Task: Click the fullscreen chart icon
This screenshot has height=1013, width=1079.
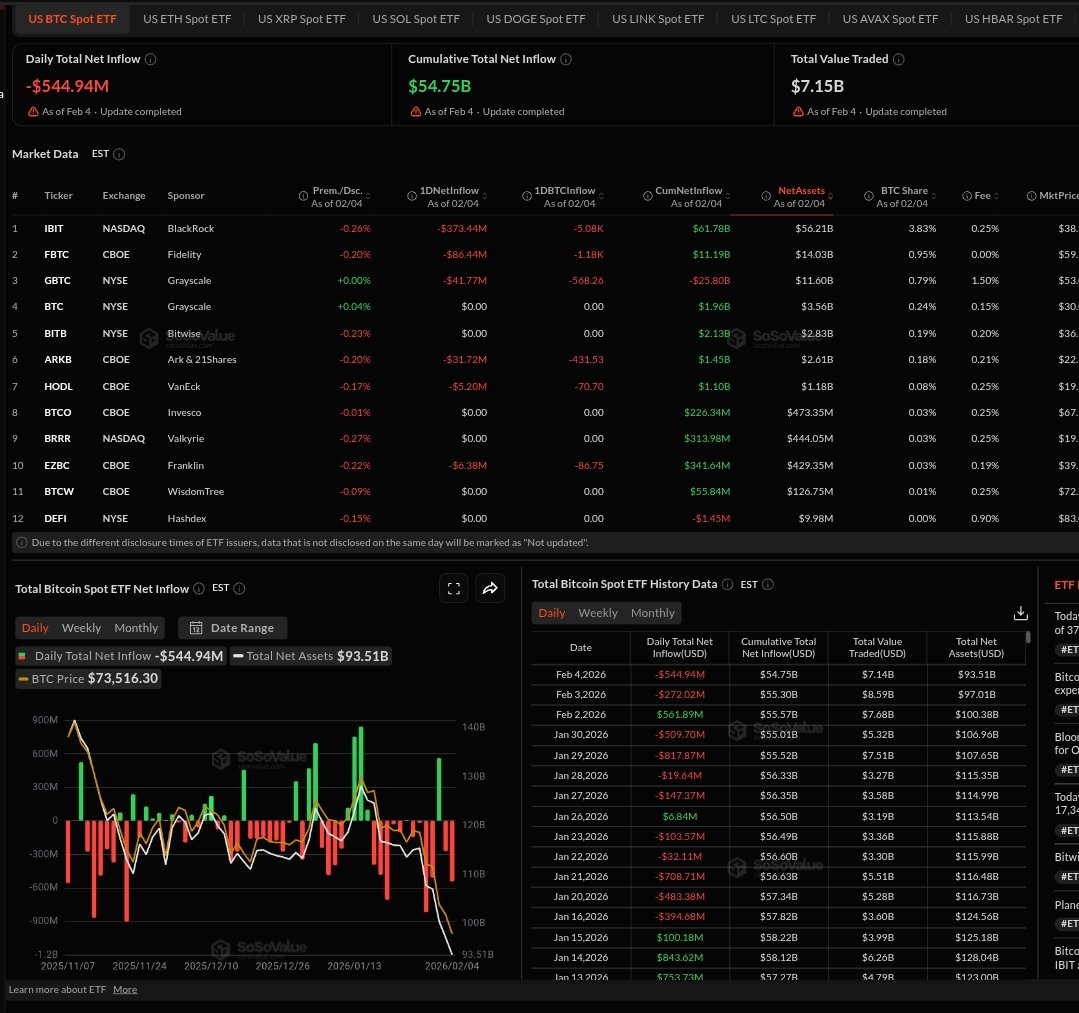Action: pyautogui.click(x=453, y=589)
